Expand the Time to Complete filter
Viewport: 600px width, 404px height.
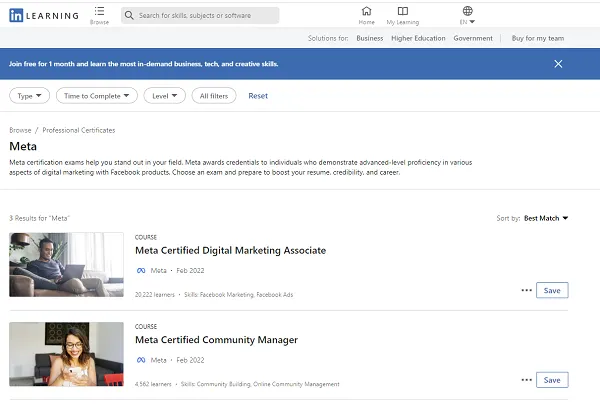97,96
